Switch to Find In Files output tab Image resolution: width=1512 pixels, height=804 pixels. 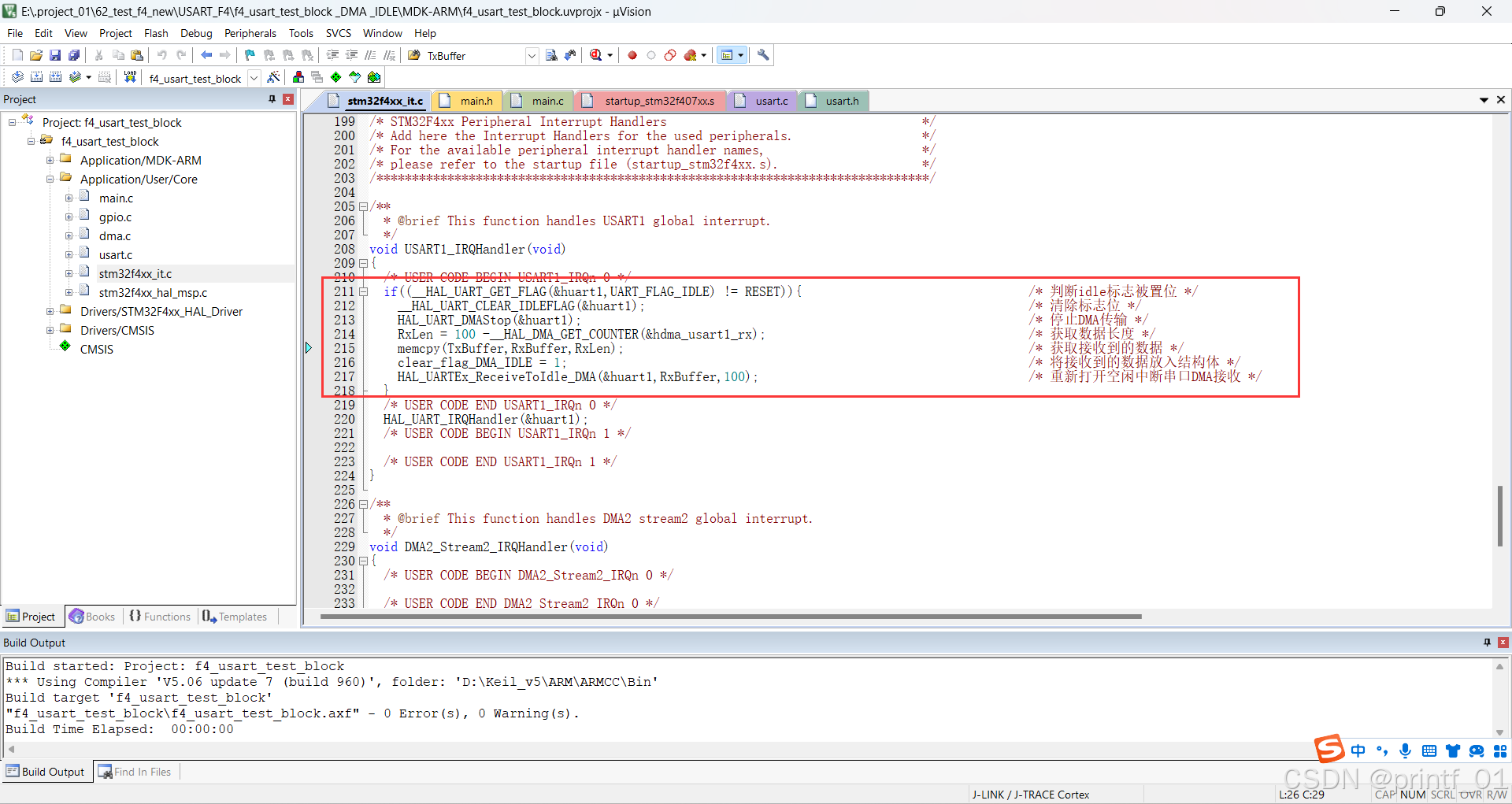135,772
